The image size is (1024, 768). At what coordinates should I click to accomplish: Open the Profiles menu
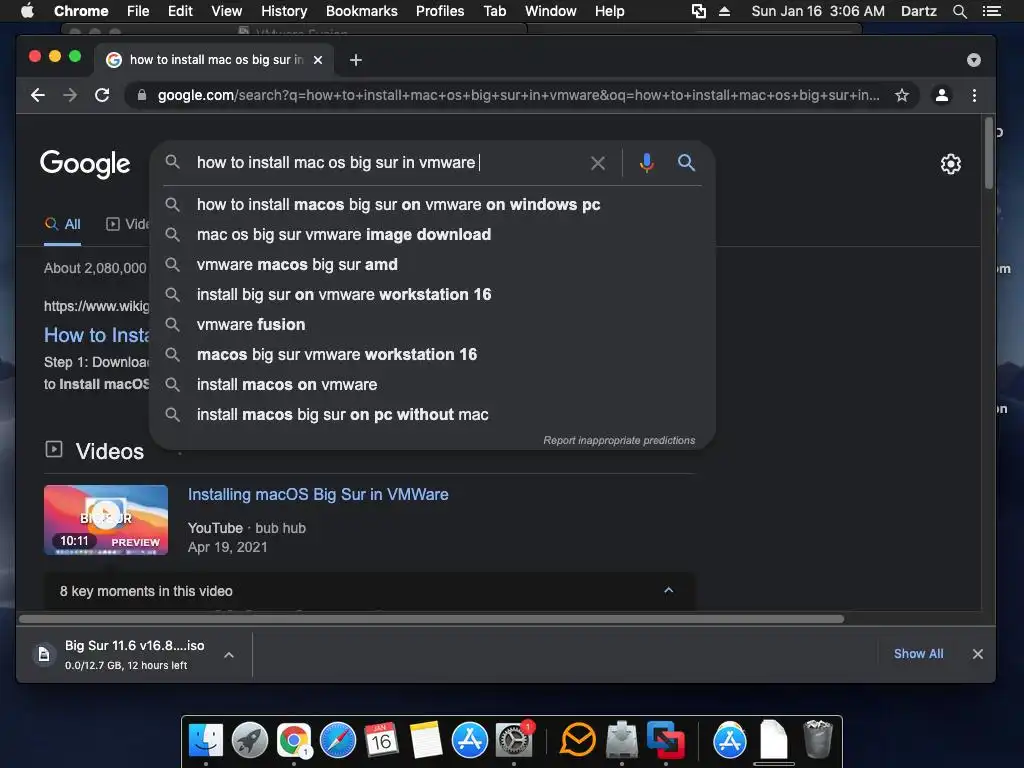(x=440, y=11)
